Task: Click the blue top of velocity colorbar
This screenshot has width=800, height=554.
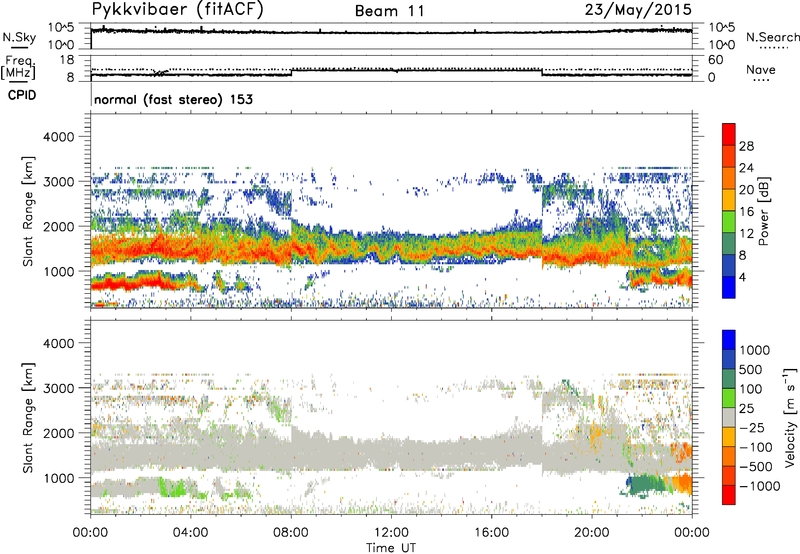Action: [729, 340]
